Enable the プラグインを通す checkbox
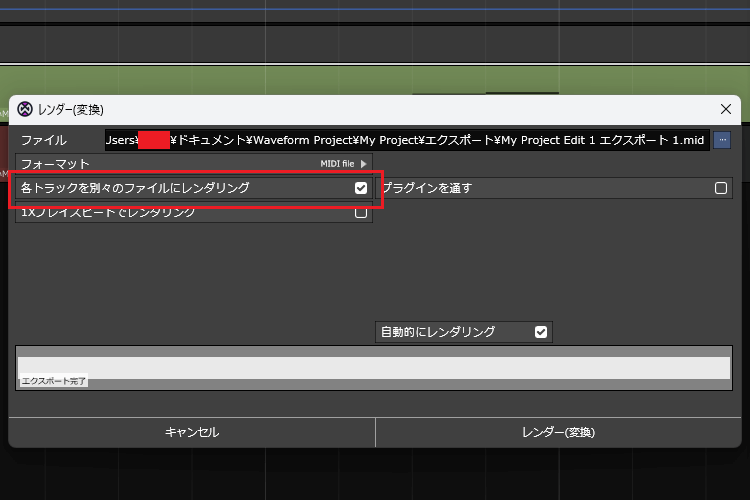This screenshot has width=750, height=500. (720, 188)
